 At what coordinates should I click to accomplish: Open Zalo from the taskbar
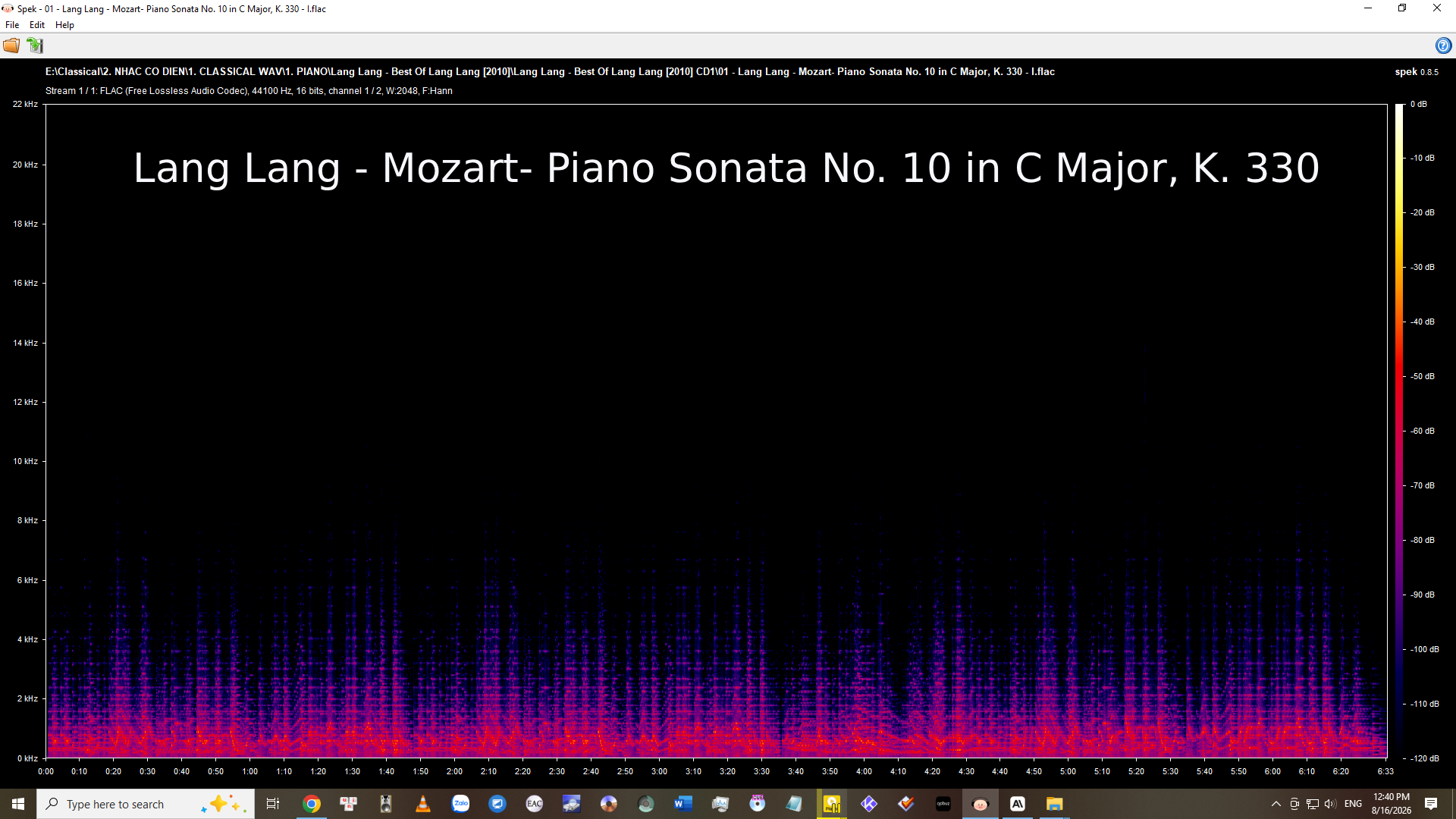(460, 804)
